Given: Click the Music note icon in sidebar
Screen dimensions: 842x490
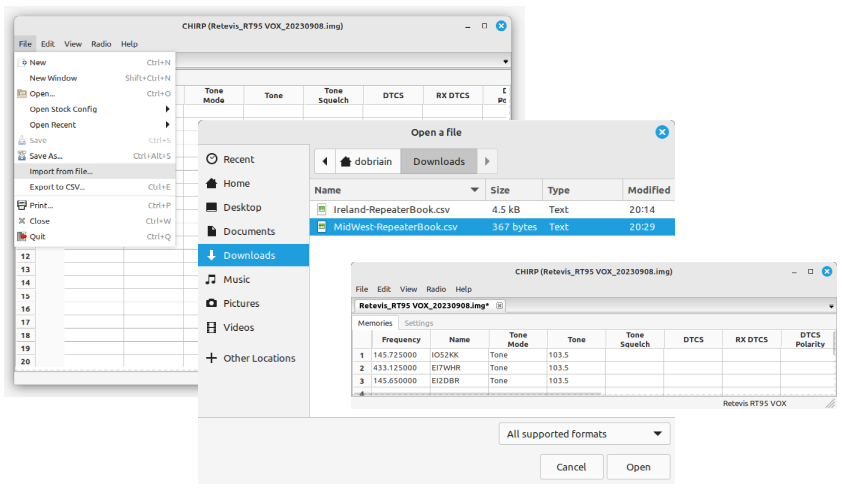Looking at the screenshot, I should click(x=212, y=279).
